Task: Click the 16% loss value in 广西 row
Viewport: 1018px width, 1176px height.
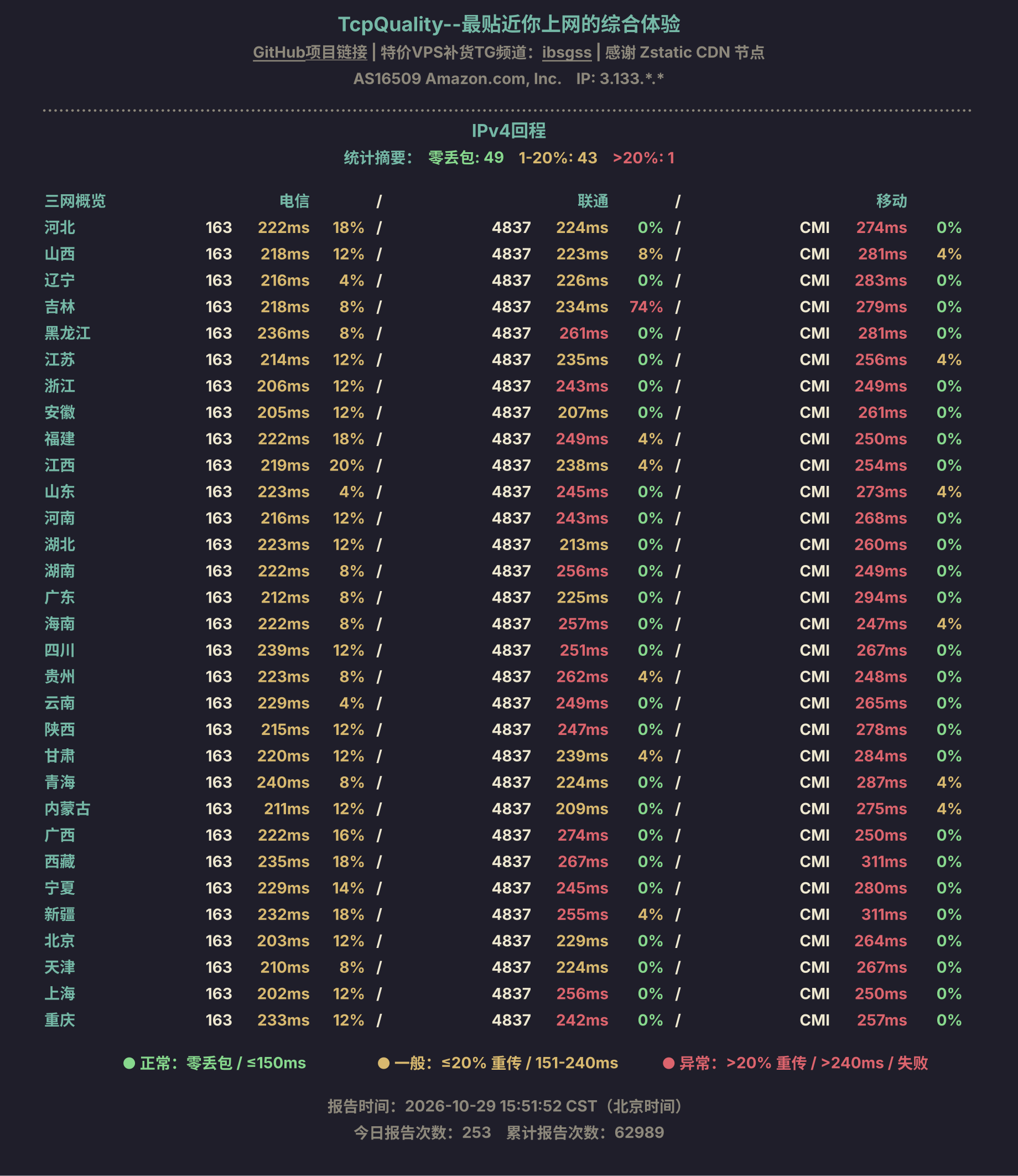Action: [348, 835]
